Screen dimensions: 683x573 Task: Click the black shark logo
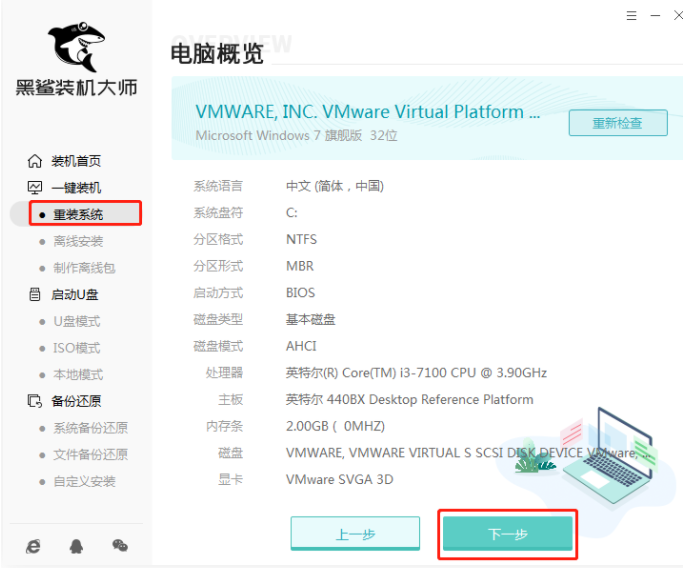click(x=77, y=47)
